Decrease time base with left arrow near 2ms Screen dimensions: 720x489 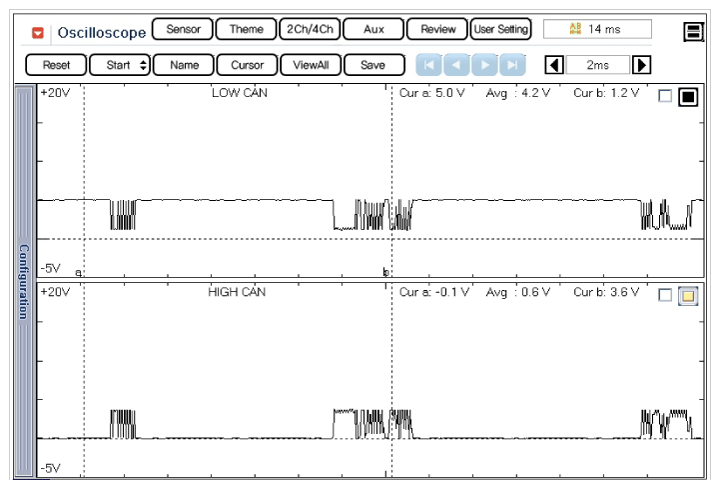[x=553, y=65]
